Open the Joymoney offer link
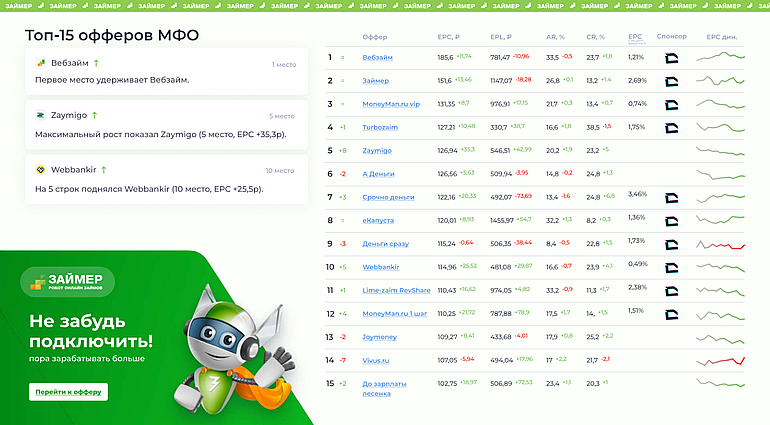The height and width of the screenshot is (425, 770). click(x=380, y=337)
